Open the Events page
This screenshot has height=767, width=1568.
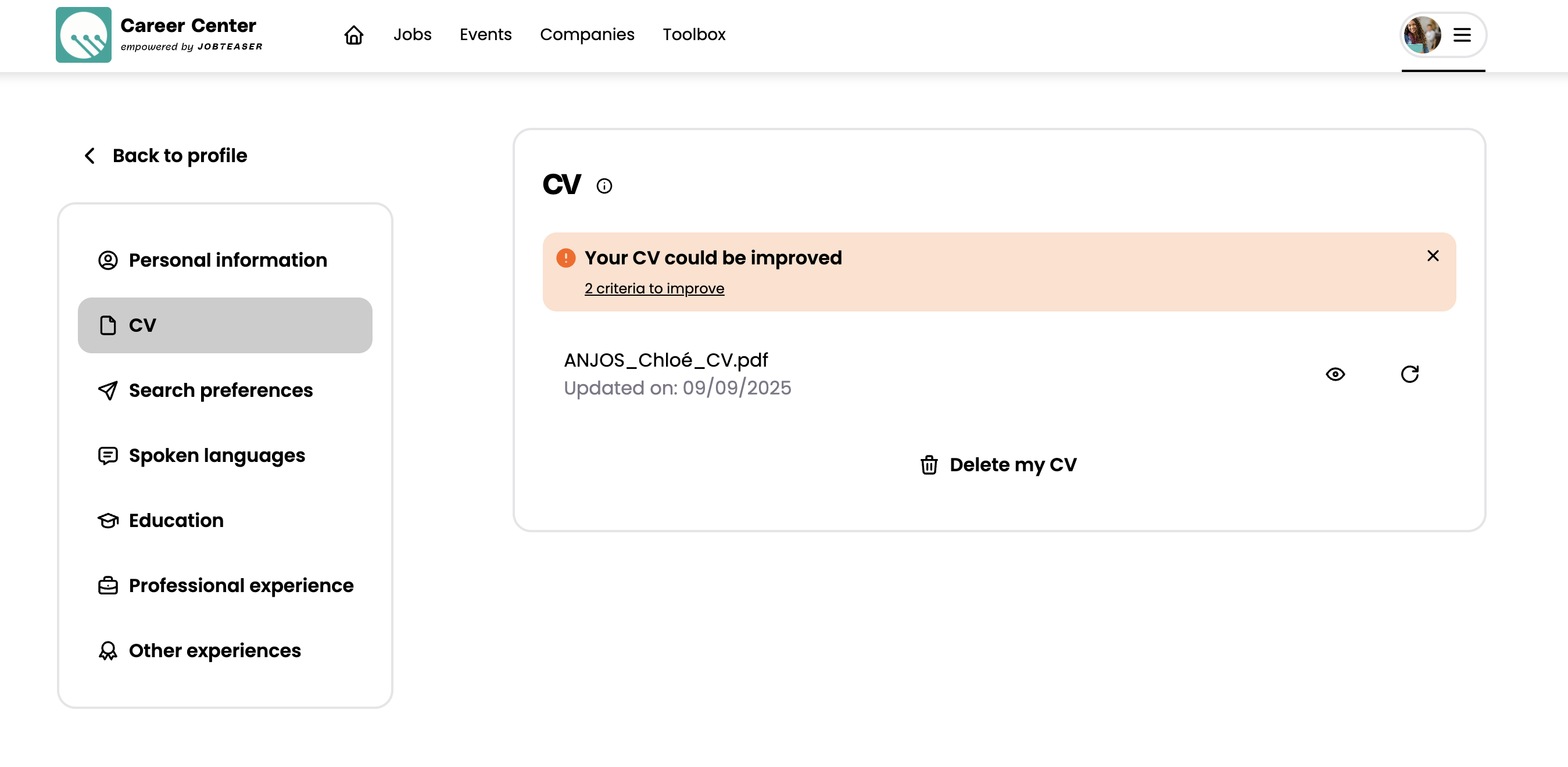point(485,35)
